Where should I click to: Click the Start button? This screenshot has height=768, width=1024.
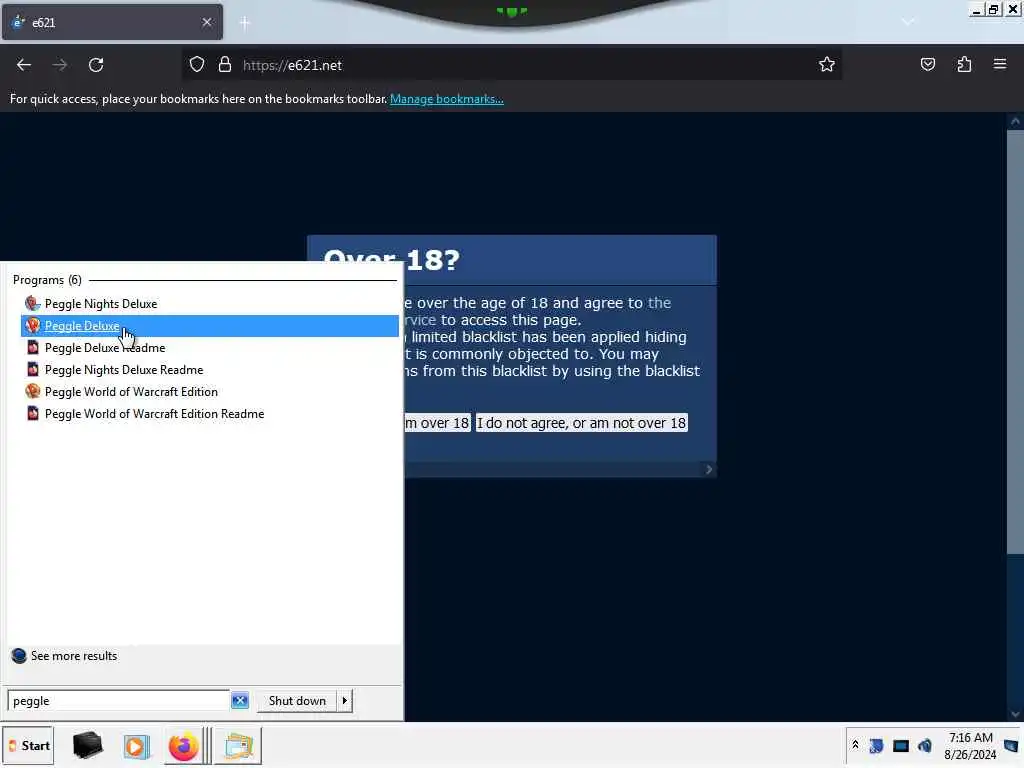[28, 746]
